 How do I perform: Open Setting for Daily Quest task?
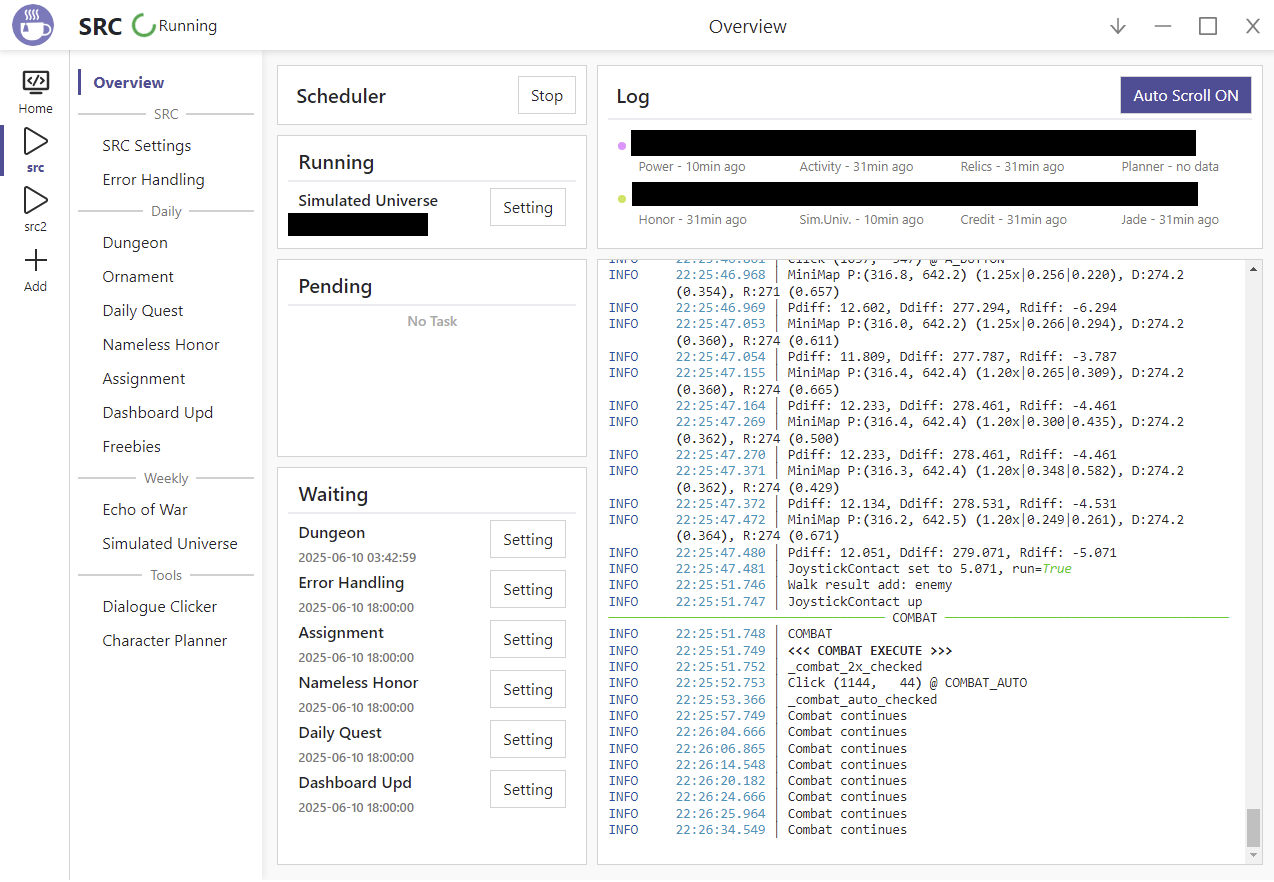pos(528,739)
